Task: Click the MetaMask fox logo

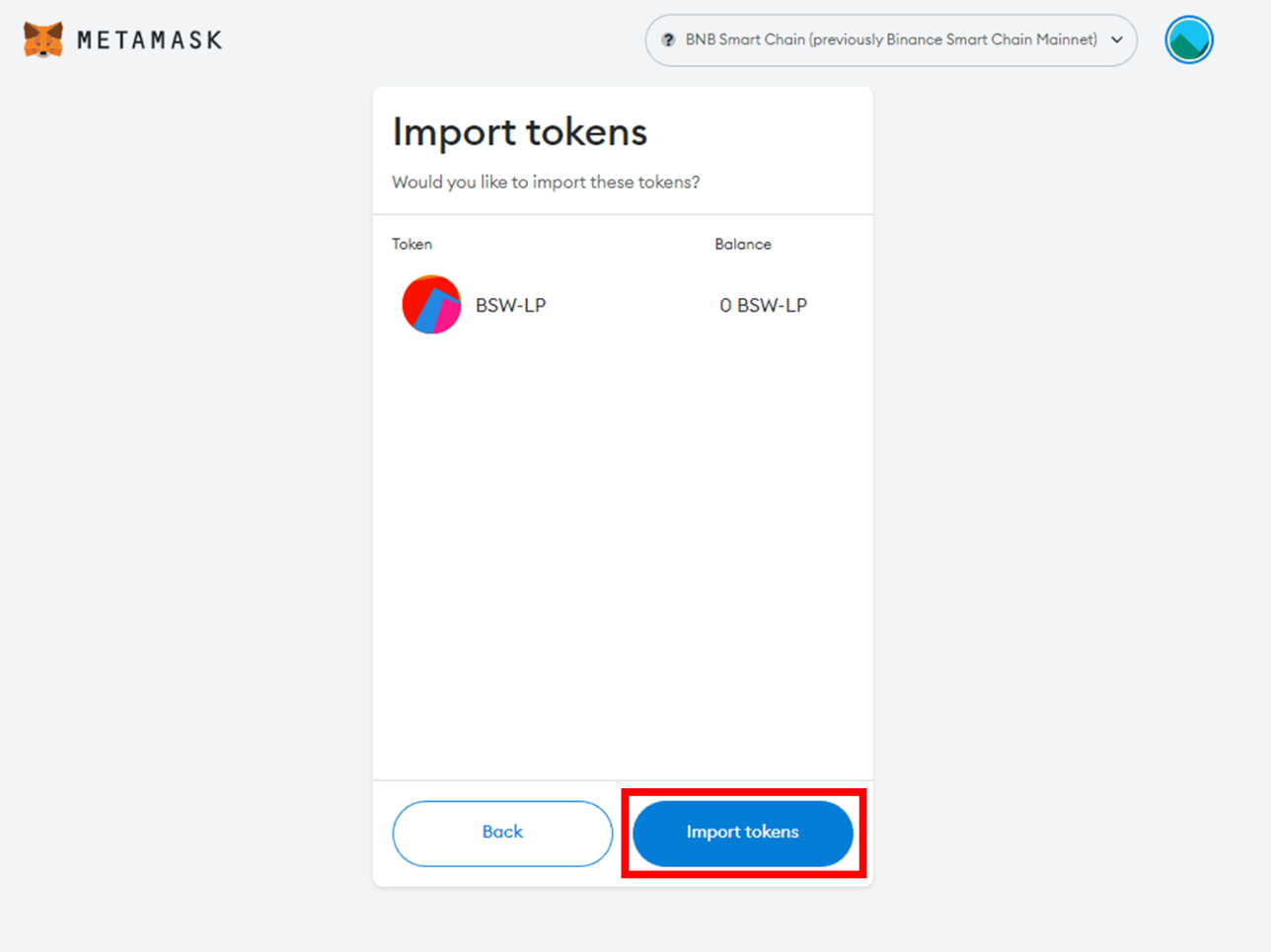Action: pyautogui.click(x=42, y=39)
